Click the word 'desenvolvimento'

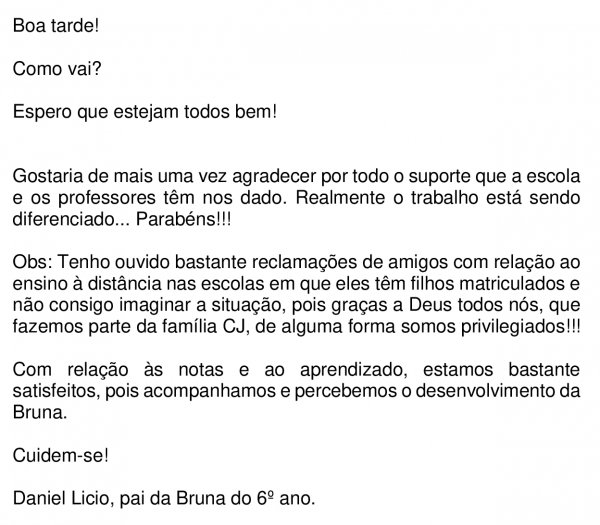click(x=484, y=391)
